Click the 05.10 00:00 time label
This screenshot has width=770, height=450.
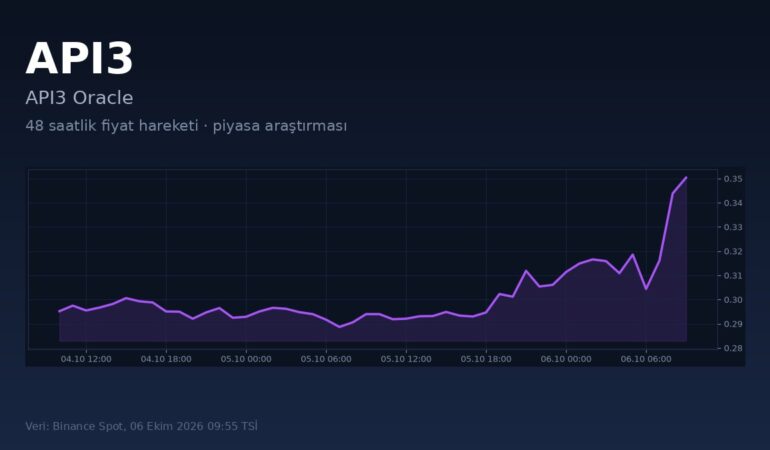click(x=246, y=359)
